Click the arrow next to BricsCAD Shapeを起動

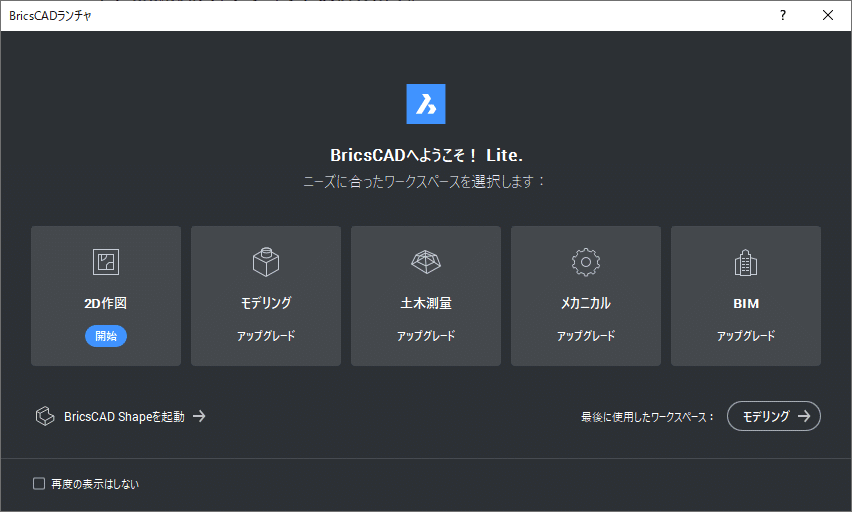(x=199, y=416)
